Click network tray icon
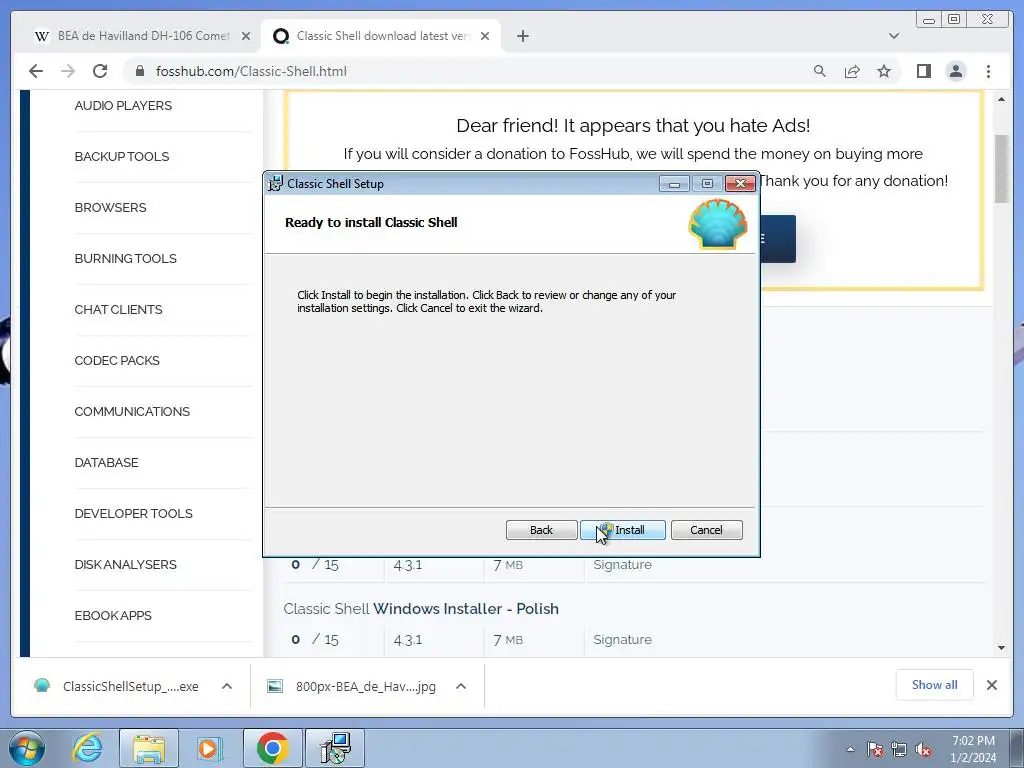The image size is (1024, 768). (899, 749)
